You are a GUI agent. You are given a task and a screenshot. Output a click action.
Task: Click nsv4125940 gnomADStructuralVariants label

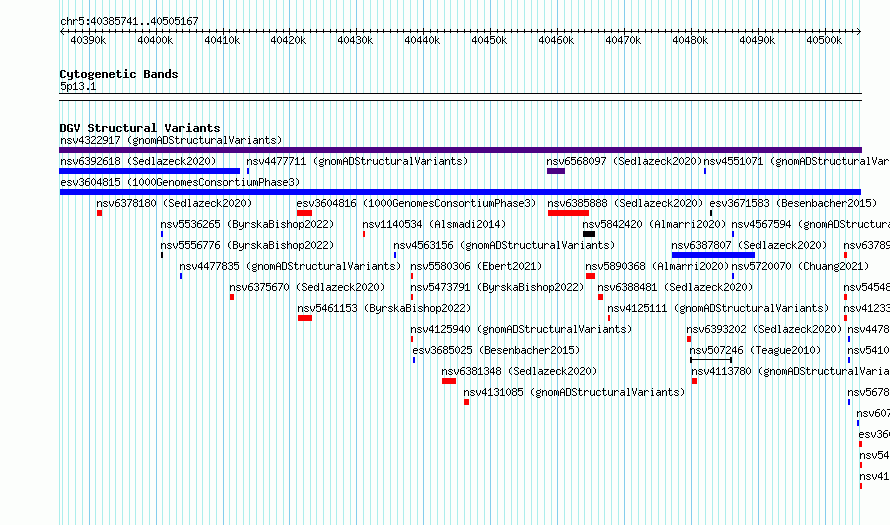pos(521,329)
